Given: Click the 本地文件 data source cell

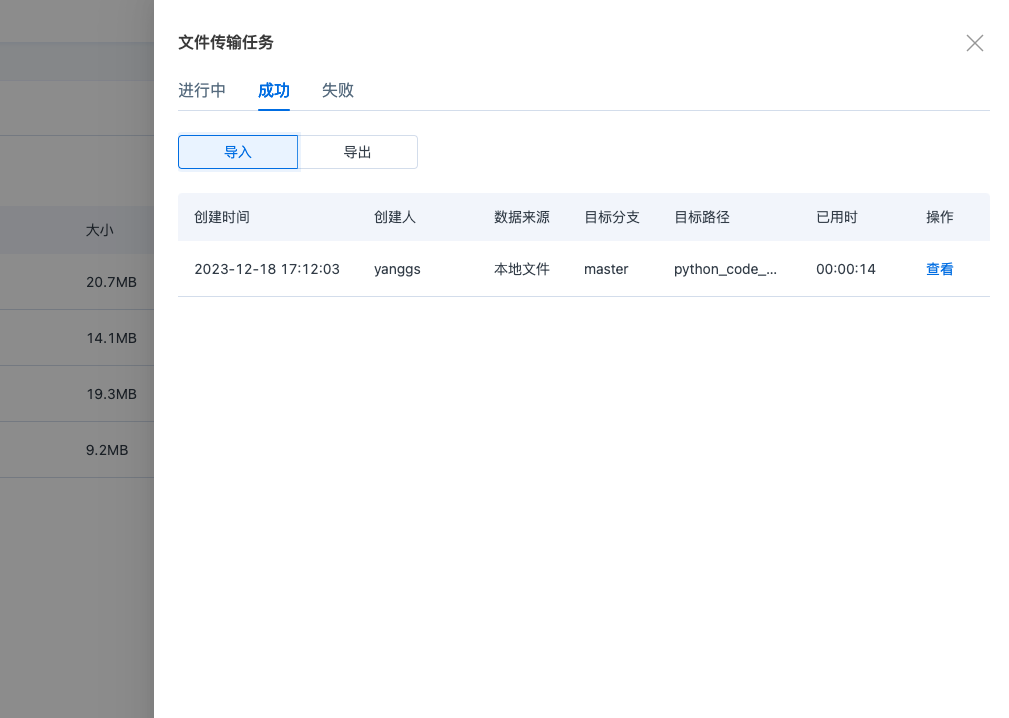Looking at the screenshot, I should coord(521,269).
